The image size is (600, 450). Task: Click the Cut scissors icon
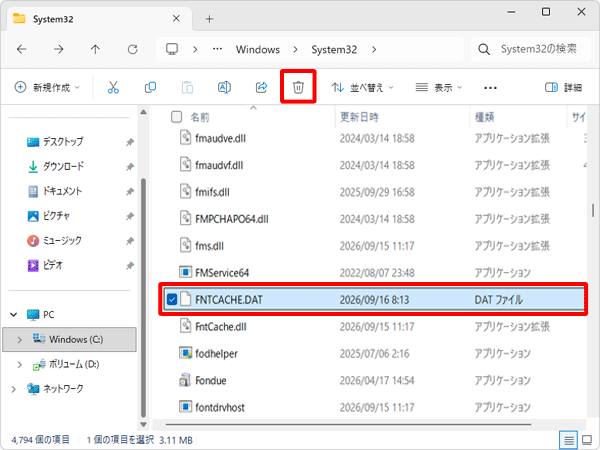[x=113, y=88]
